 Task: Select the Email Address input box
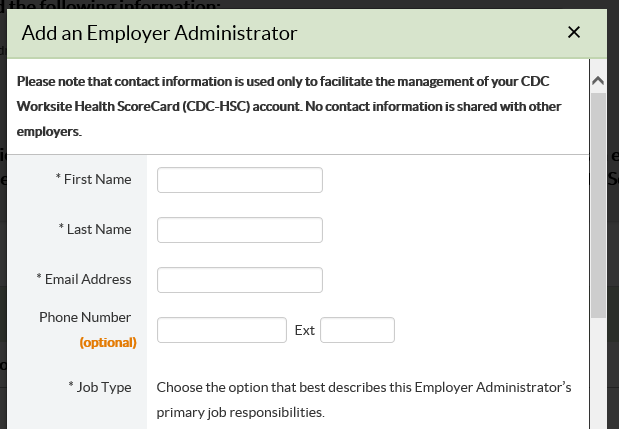coord(240,280)
